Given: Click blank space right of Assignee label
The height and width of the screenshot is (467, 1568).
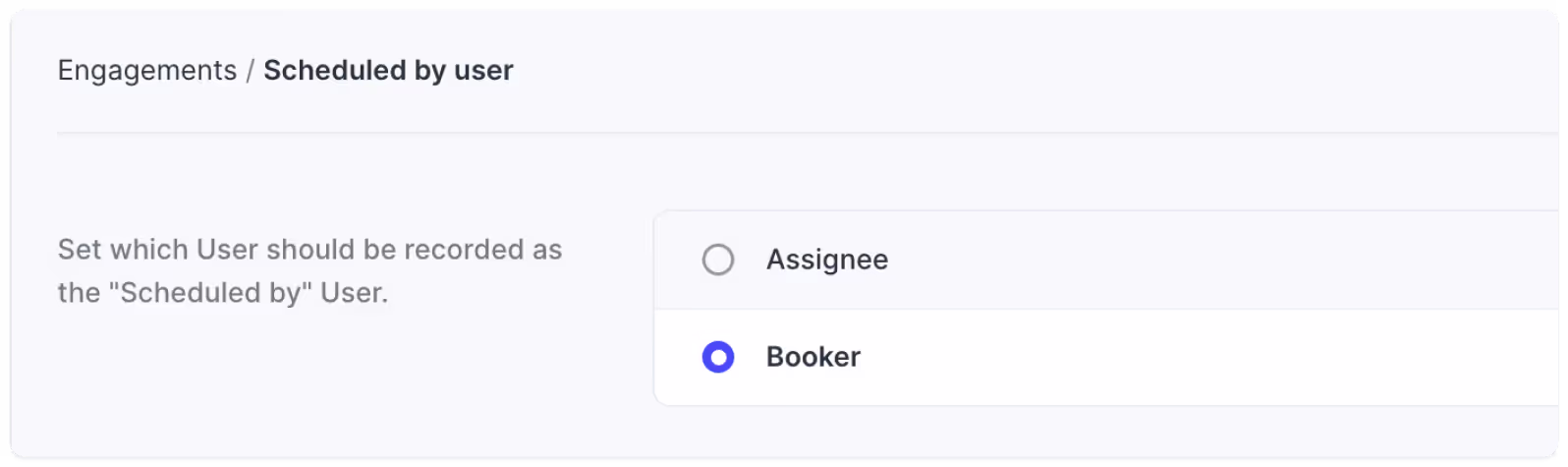Looking at the screenshot, I should tap(1218, 260).
